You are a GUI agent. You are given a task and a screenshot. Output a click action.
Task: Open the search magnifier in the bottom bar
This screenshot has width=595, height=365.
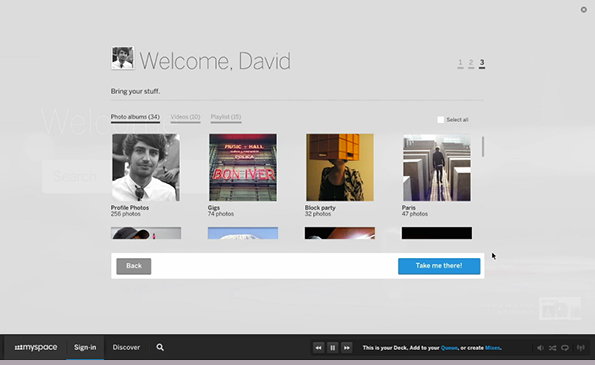click(x=160, y=347)
